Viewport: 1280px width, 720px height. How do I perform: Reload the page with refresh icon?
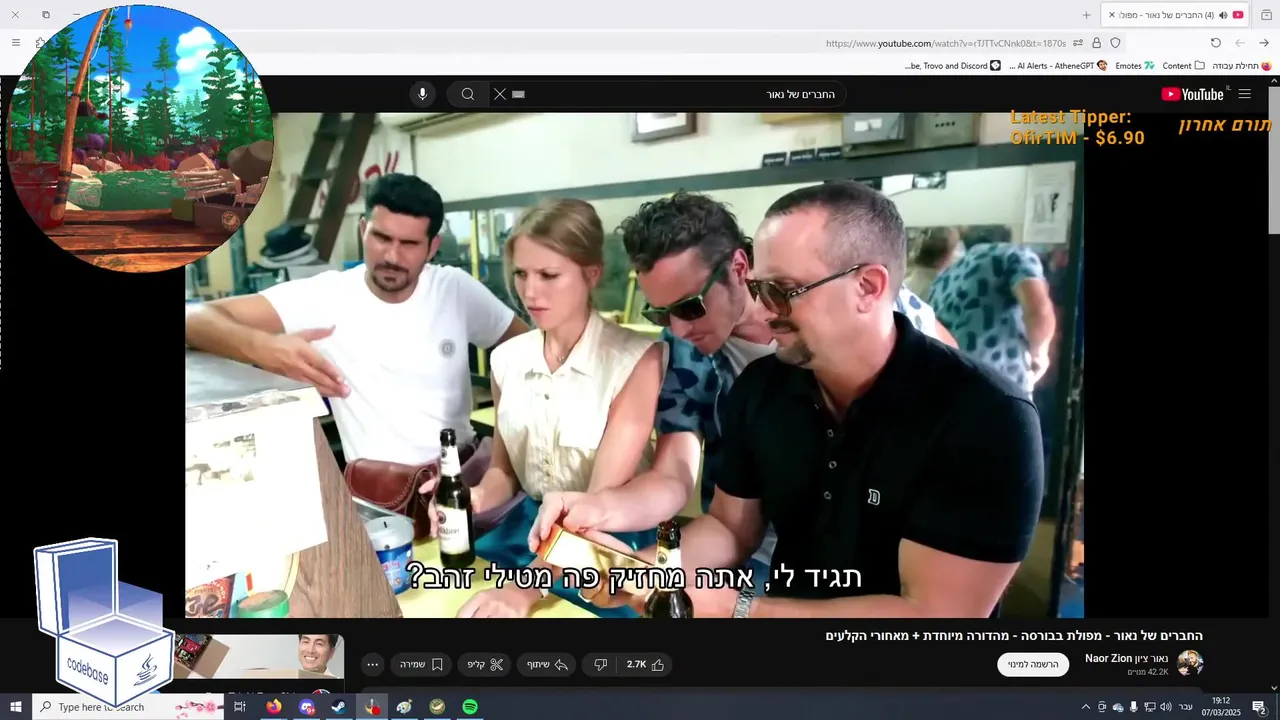(x=1215, y=43)
